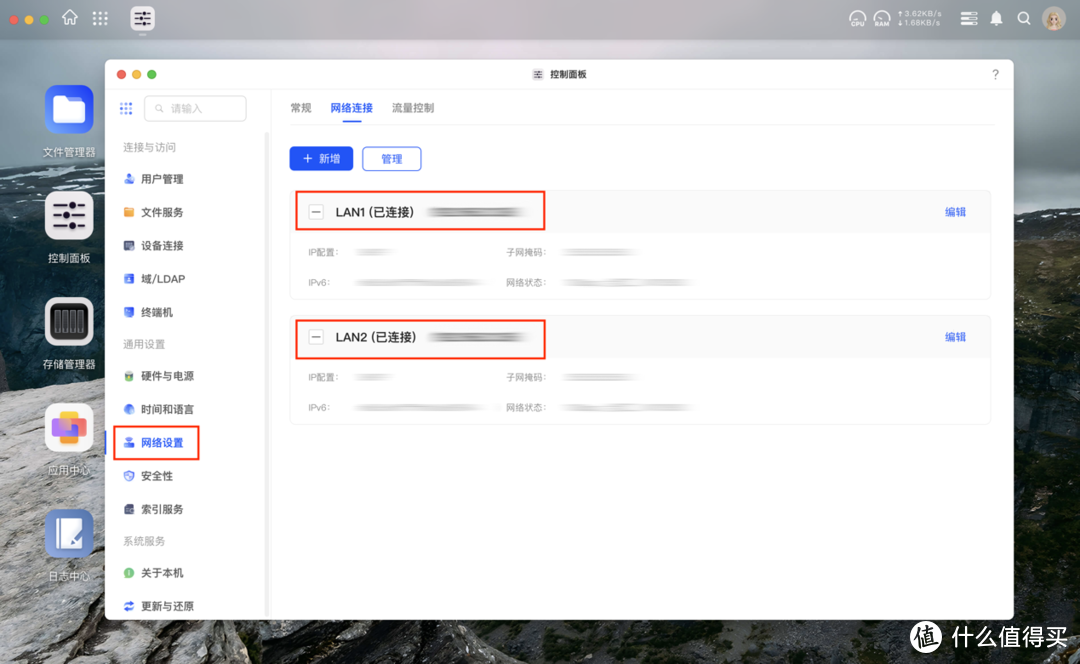The width and height of the screenshot is (1080, 664).
Task: Open 硬件与电源 settings
Action: click(167, 375)
